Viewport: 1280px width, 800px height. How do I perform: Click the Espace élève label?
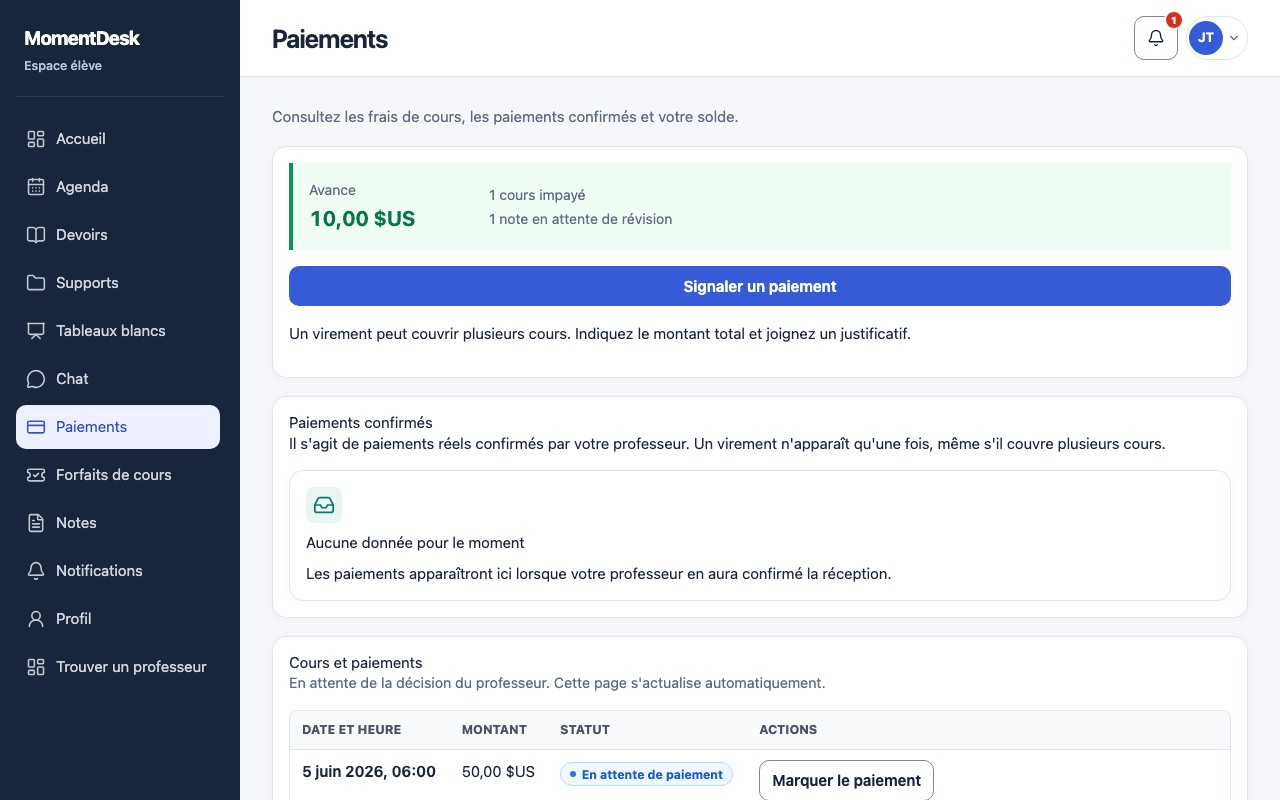coord(63,66)
